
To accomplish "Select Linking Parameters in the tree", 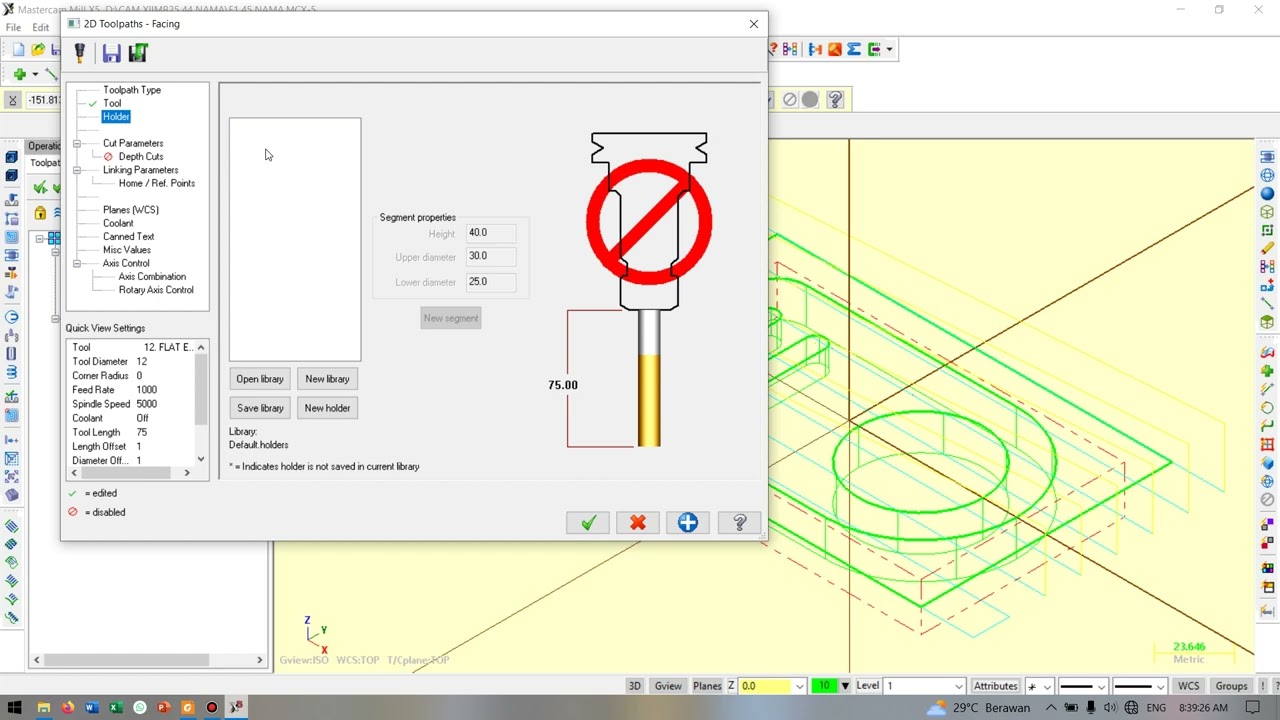I will 140,170.
